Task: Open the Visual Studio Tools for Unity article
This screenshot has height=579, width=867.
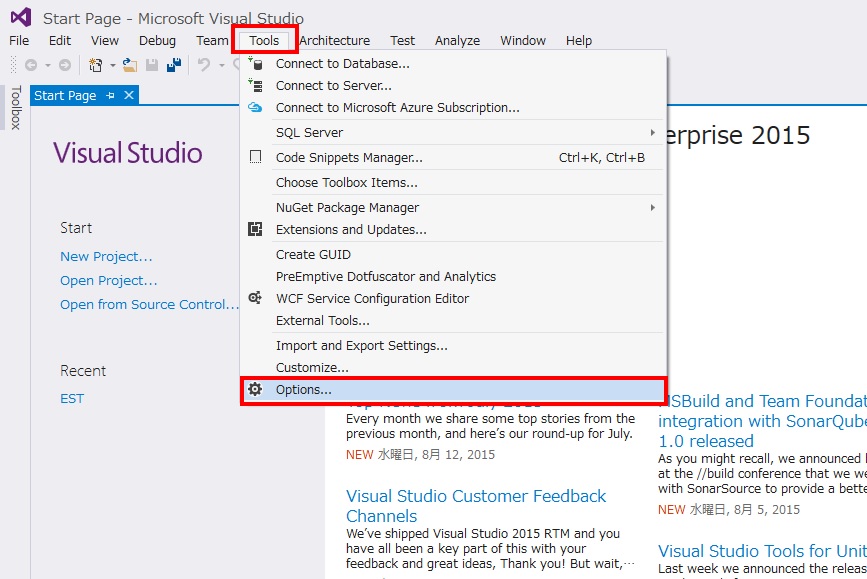Action: click(x=762, y=551)
